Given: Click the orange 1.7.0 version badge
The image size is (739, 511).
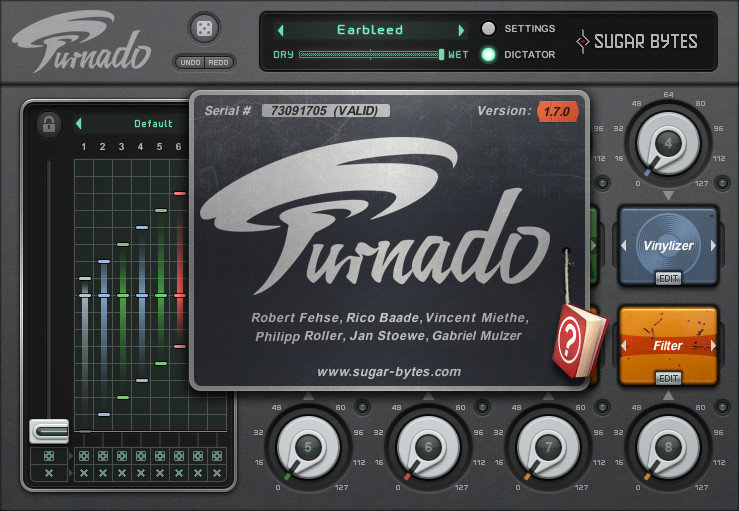Looking at the screenshot, I should [557, 112].
